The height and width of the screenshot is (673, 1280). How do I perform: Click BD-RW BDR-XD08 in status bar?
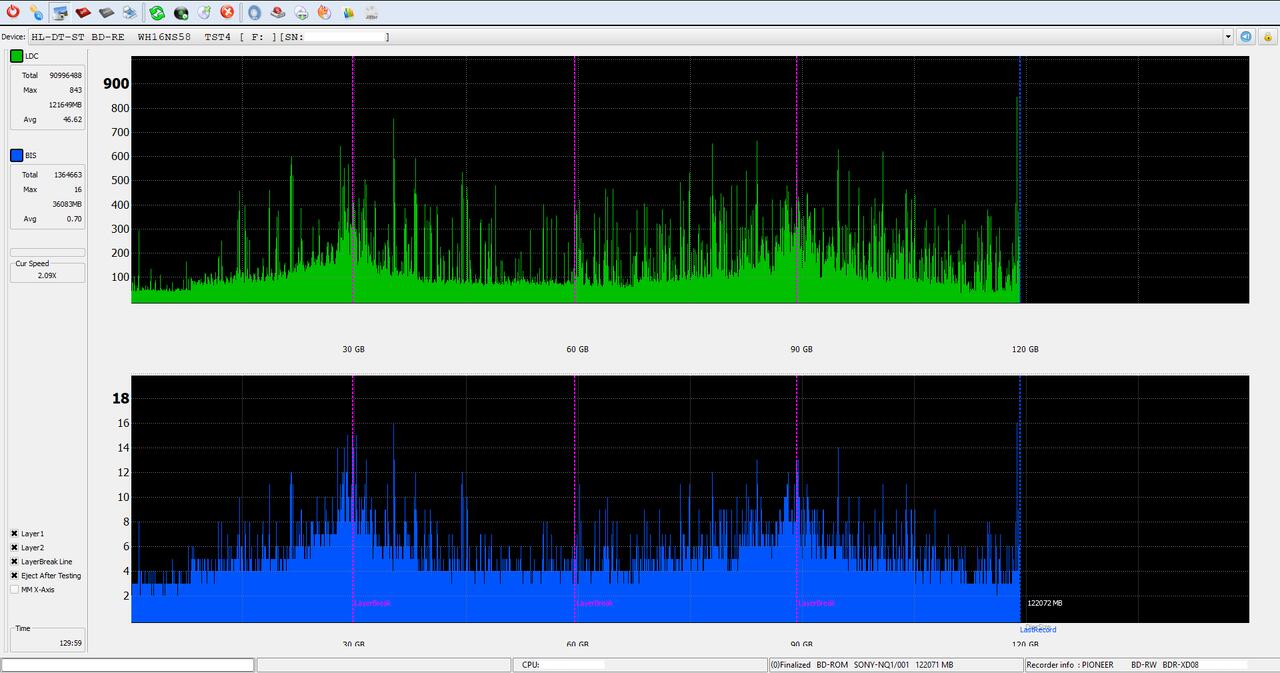pos(1165,665)
